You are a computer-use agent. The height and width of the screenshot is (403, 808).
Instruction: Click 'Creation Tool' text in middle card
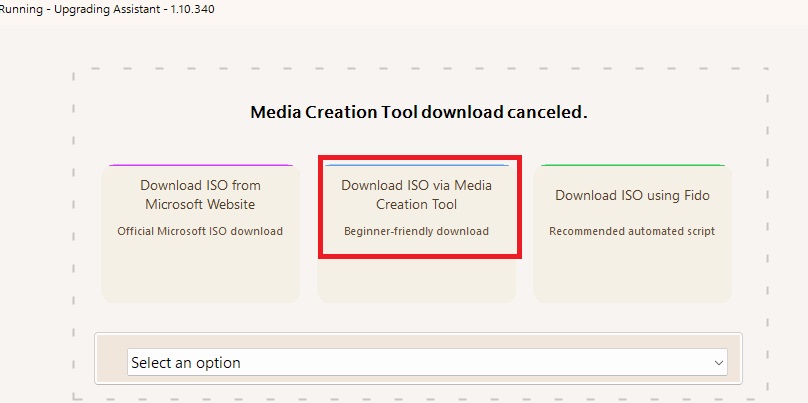[x=416, y=205]
